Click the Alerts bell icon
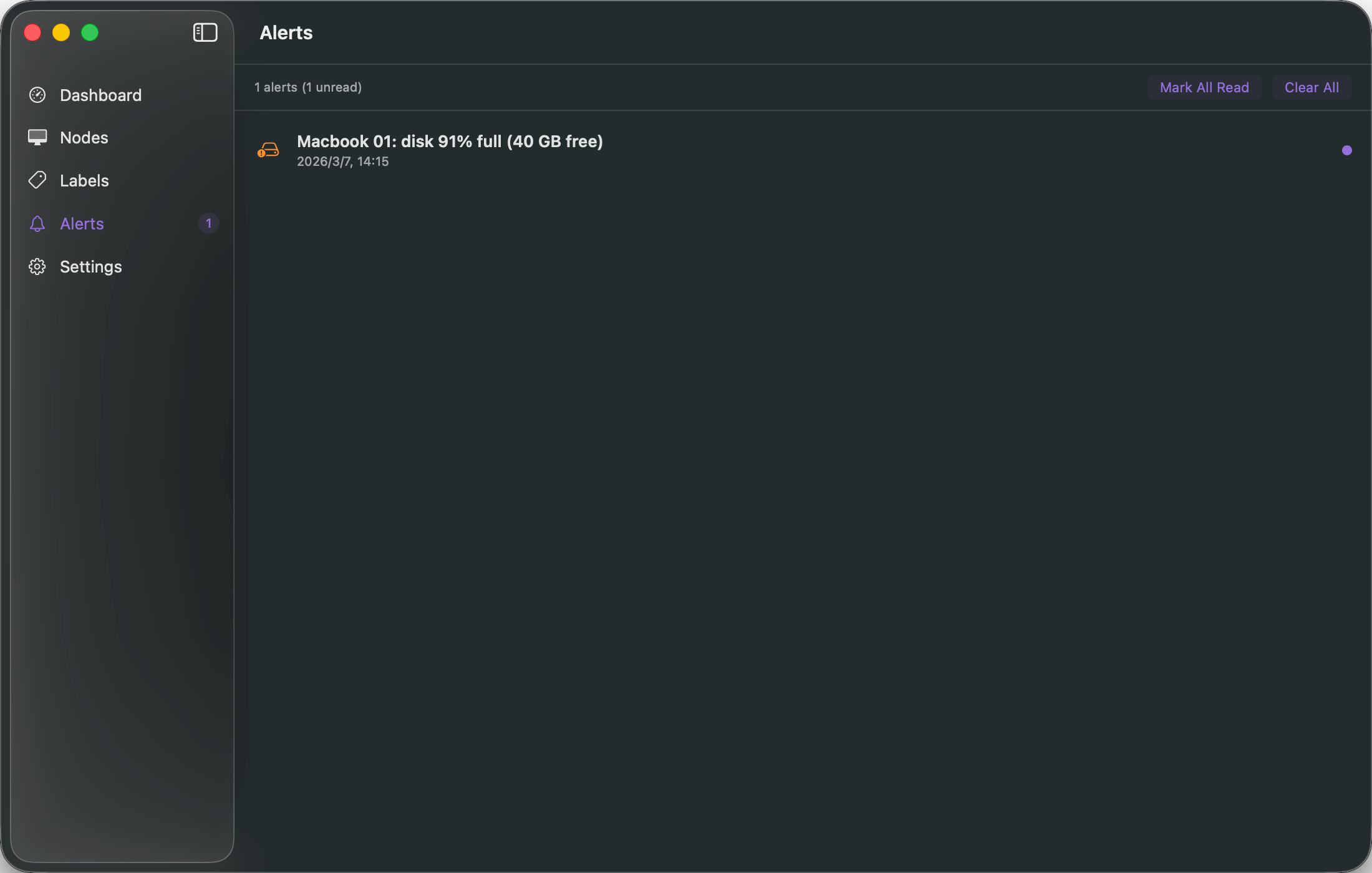Image resolution: width=1372 pixels, height=873 pixels. pyautogui.click(x=37, y=223)
